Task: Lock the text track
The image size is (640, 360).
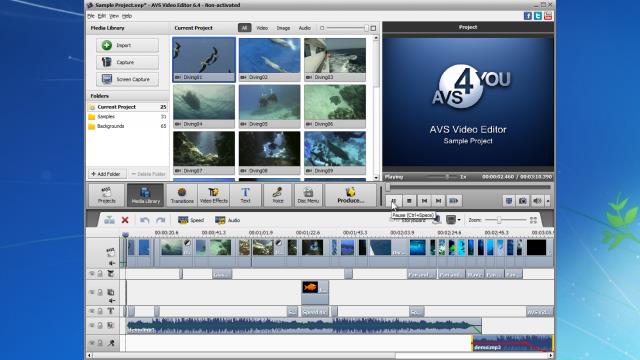Action: click(x=100, y=311)
